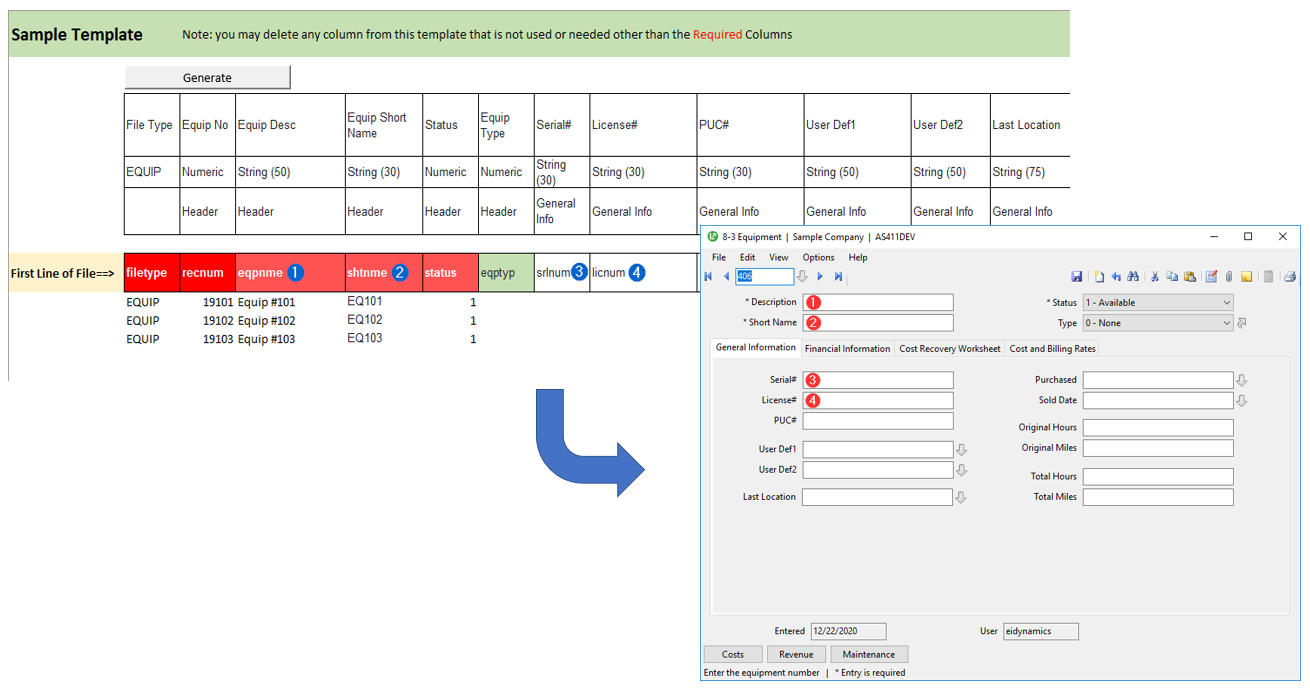Click the binoculars Find icon

coord(1134,277)
